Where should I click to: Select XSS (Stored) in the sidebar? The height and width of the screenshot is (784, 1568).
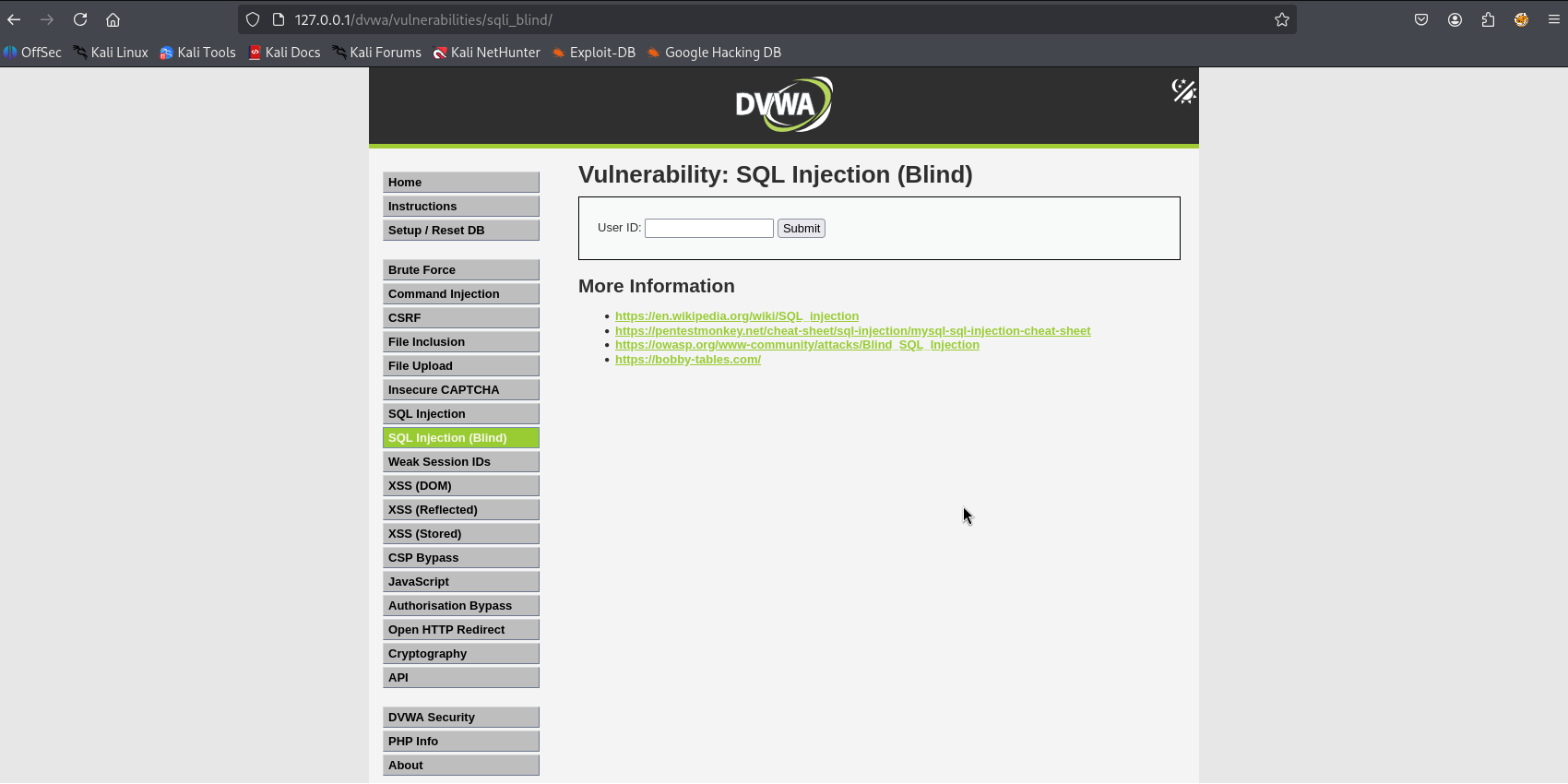pyautogui.click(x=461, y=534)
